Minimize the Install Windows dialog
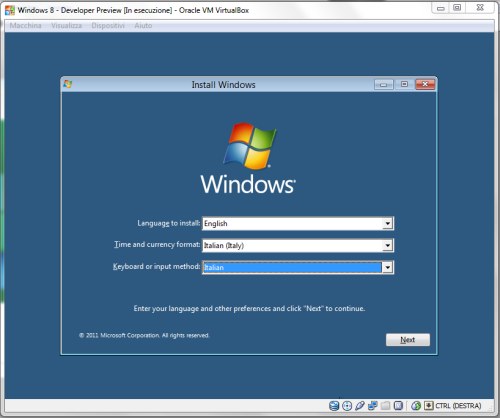500x418 pixels. pyautogui.click(x=384, y=84)
